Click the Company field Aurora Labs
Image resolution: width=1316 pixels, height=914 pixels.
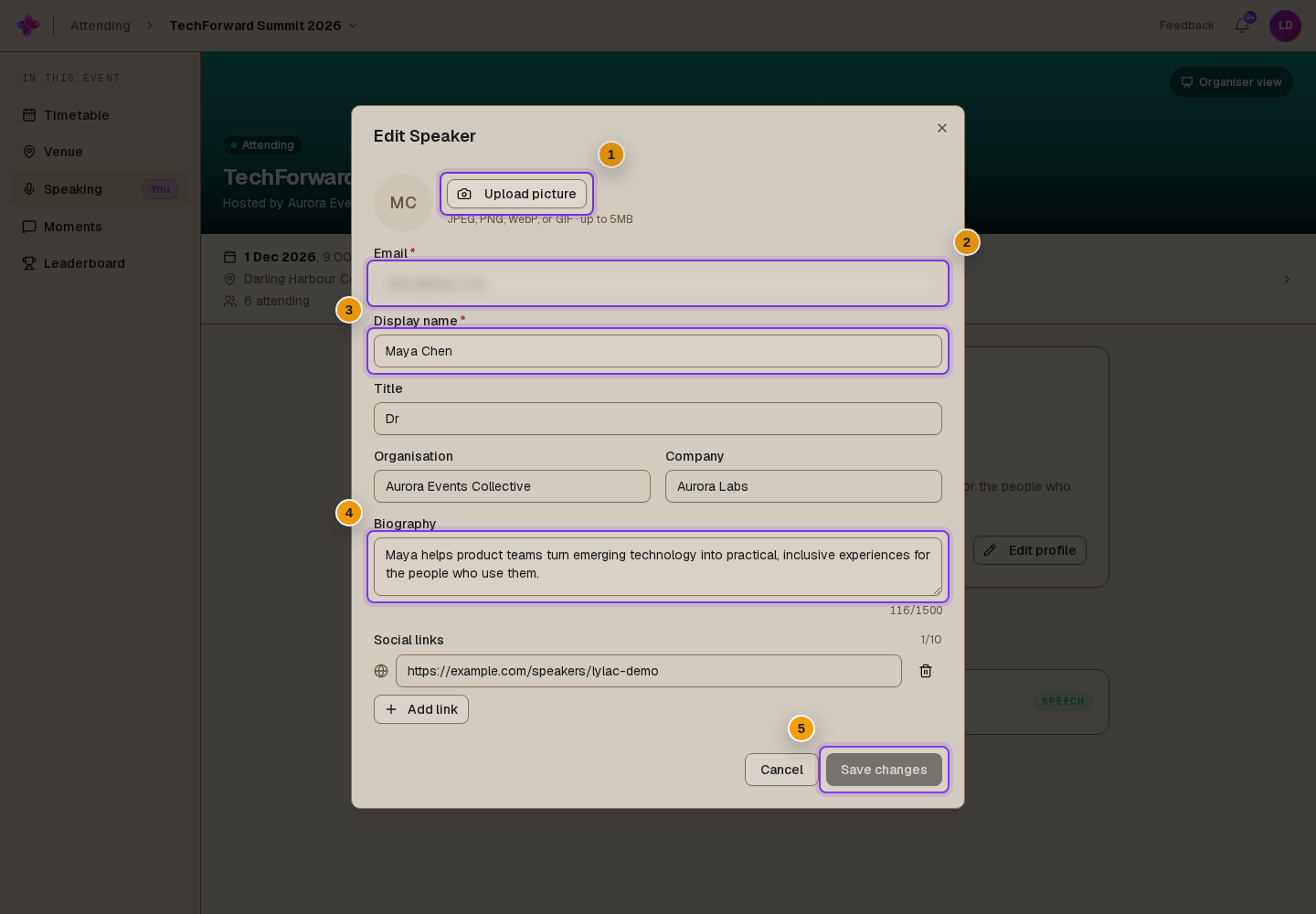coord(803,486)
